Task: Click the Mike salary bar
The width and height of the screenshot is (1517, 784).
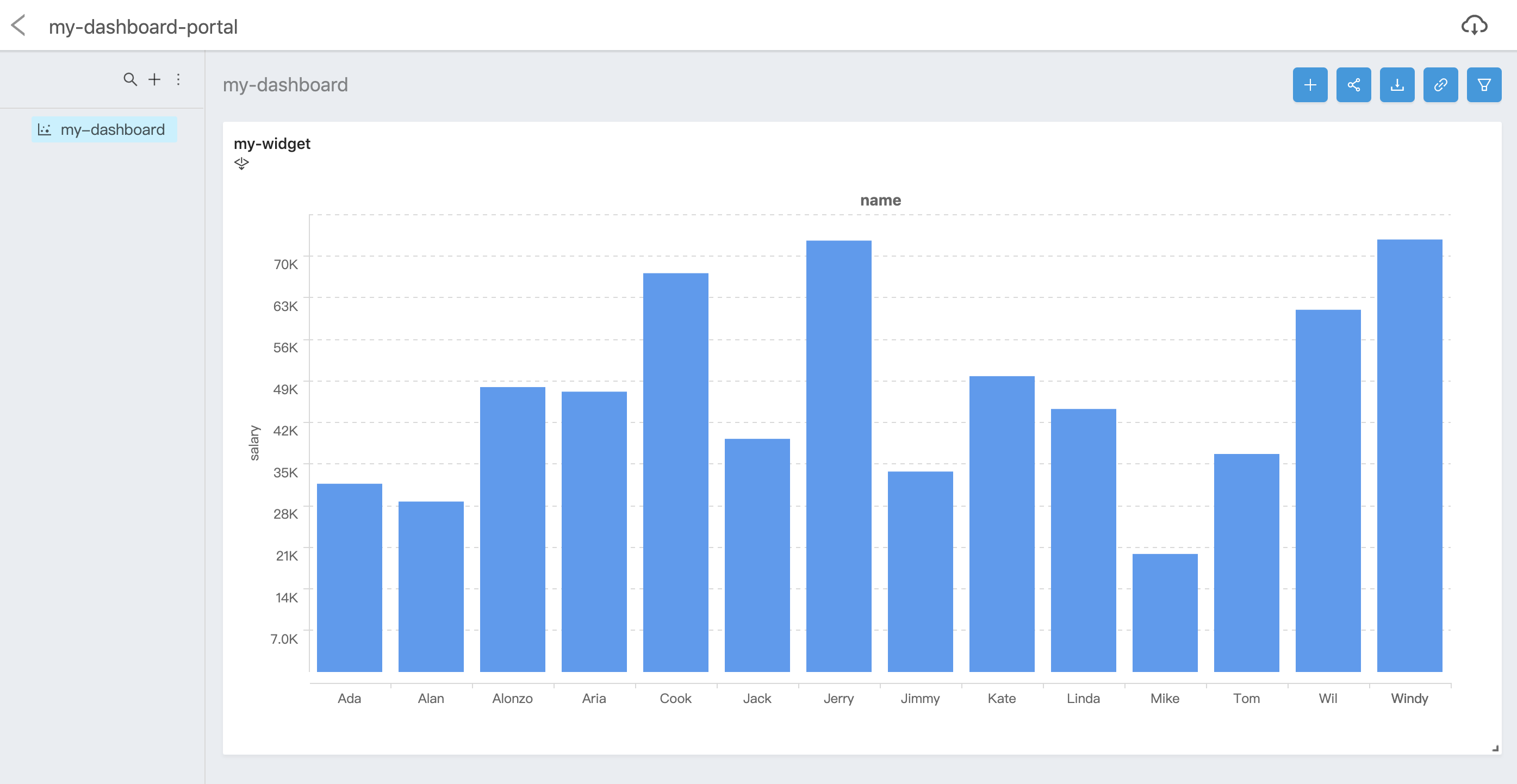Action: [x=1164, y=613]
